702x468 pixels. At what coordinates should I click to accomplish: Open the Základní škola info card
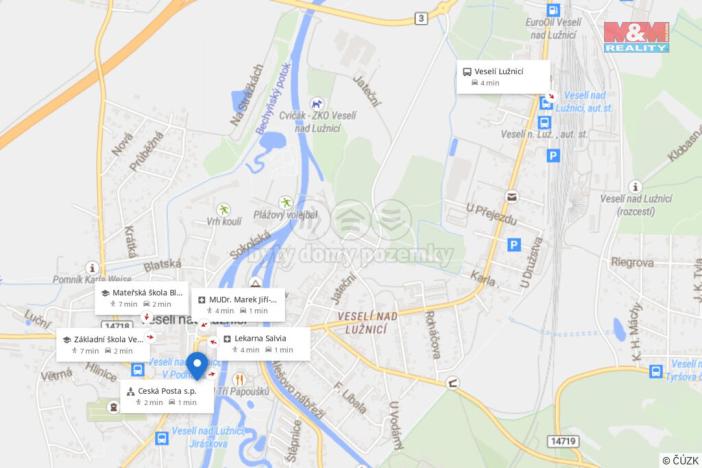point(103,345)
